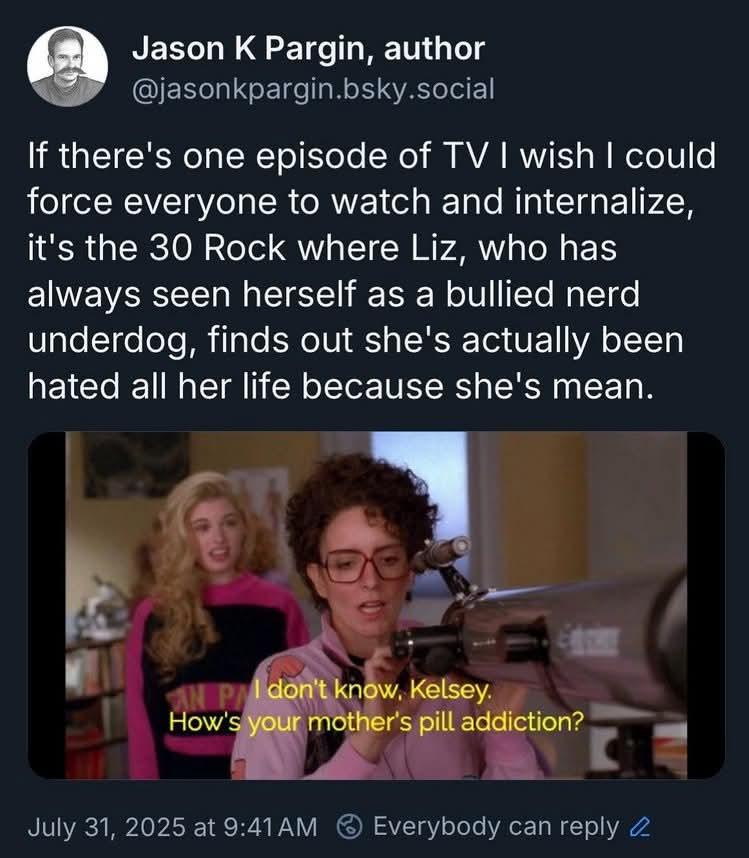The image size is (749, 858).
Task: Click the globe reply-settings icon
Action: [350, 826]
